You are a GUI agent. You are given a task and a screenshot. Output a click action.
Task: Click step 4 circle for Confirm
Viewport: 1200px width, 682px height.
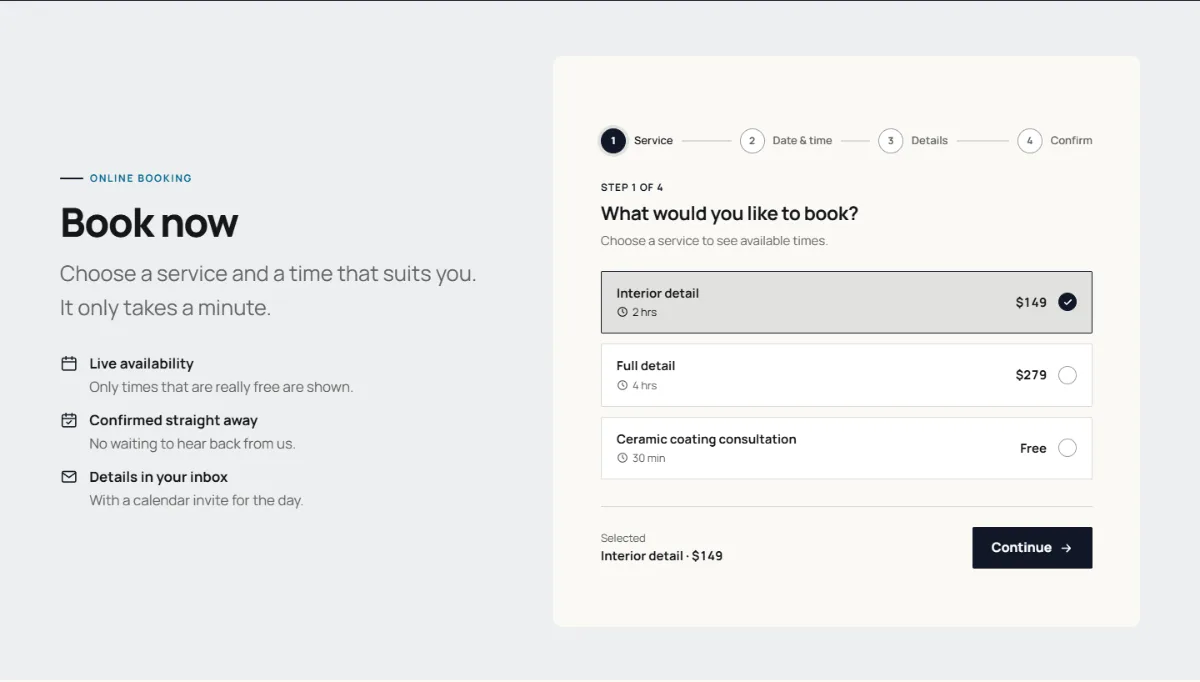point(1029,141)
